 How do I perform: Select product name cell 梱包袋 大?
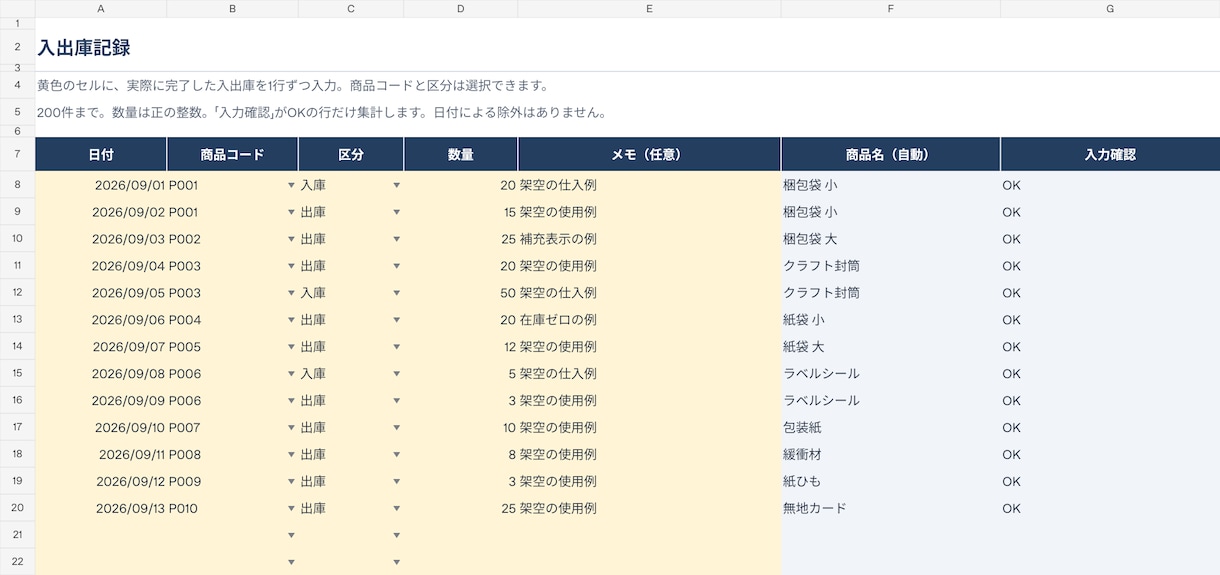(890, 239)
